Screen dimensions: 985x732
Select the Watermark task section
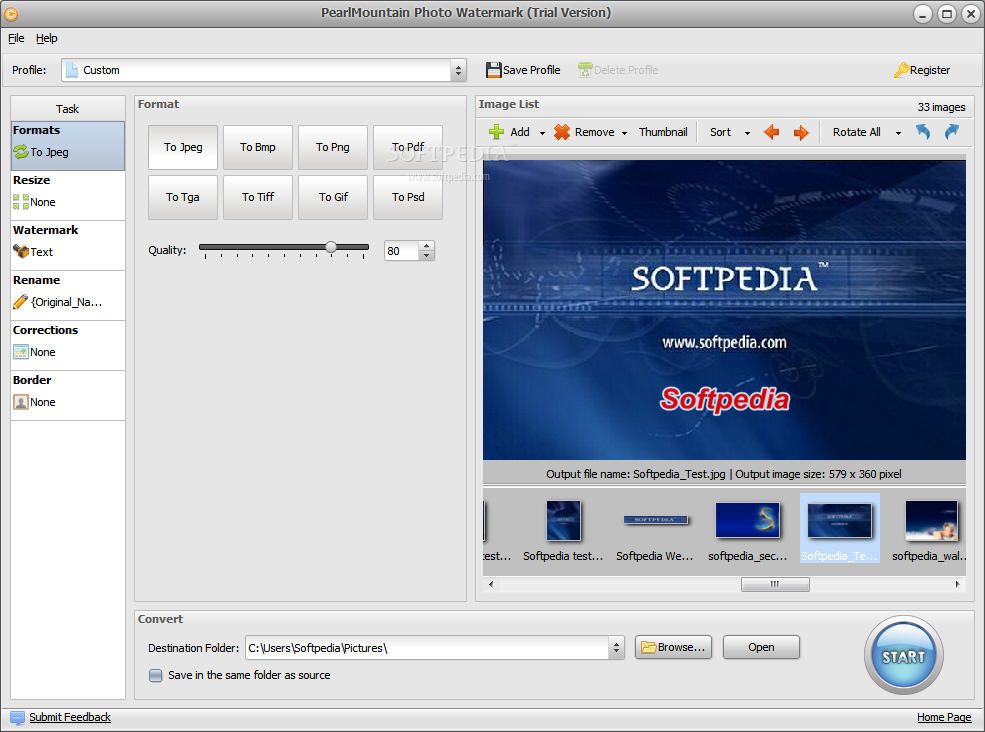tap(68, 246)
